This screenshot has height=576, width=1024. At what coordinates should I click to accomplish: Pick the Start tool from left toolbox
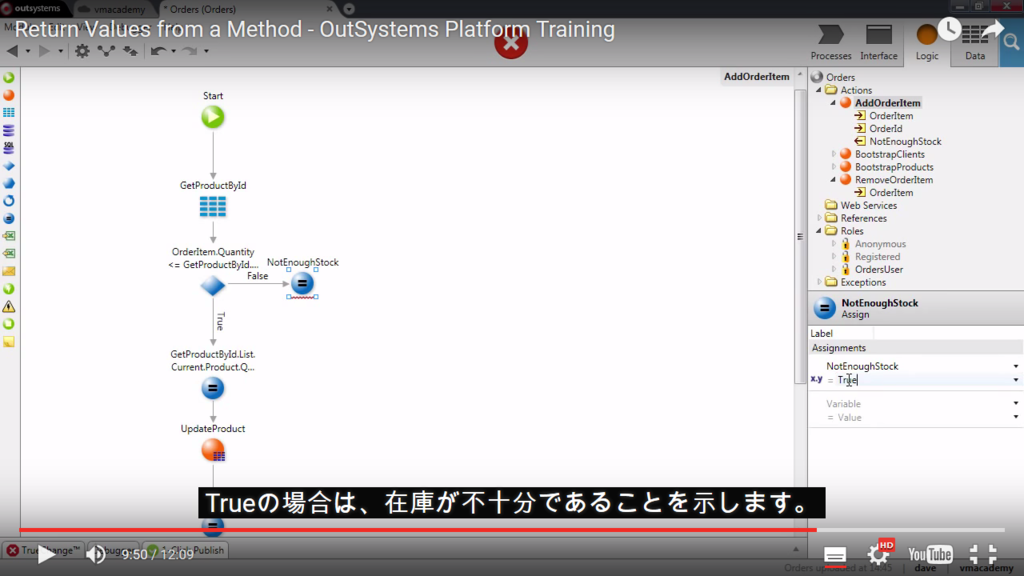coord(9,78)
